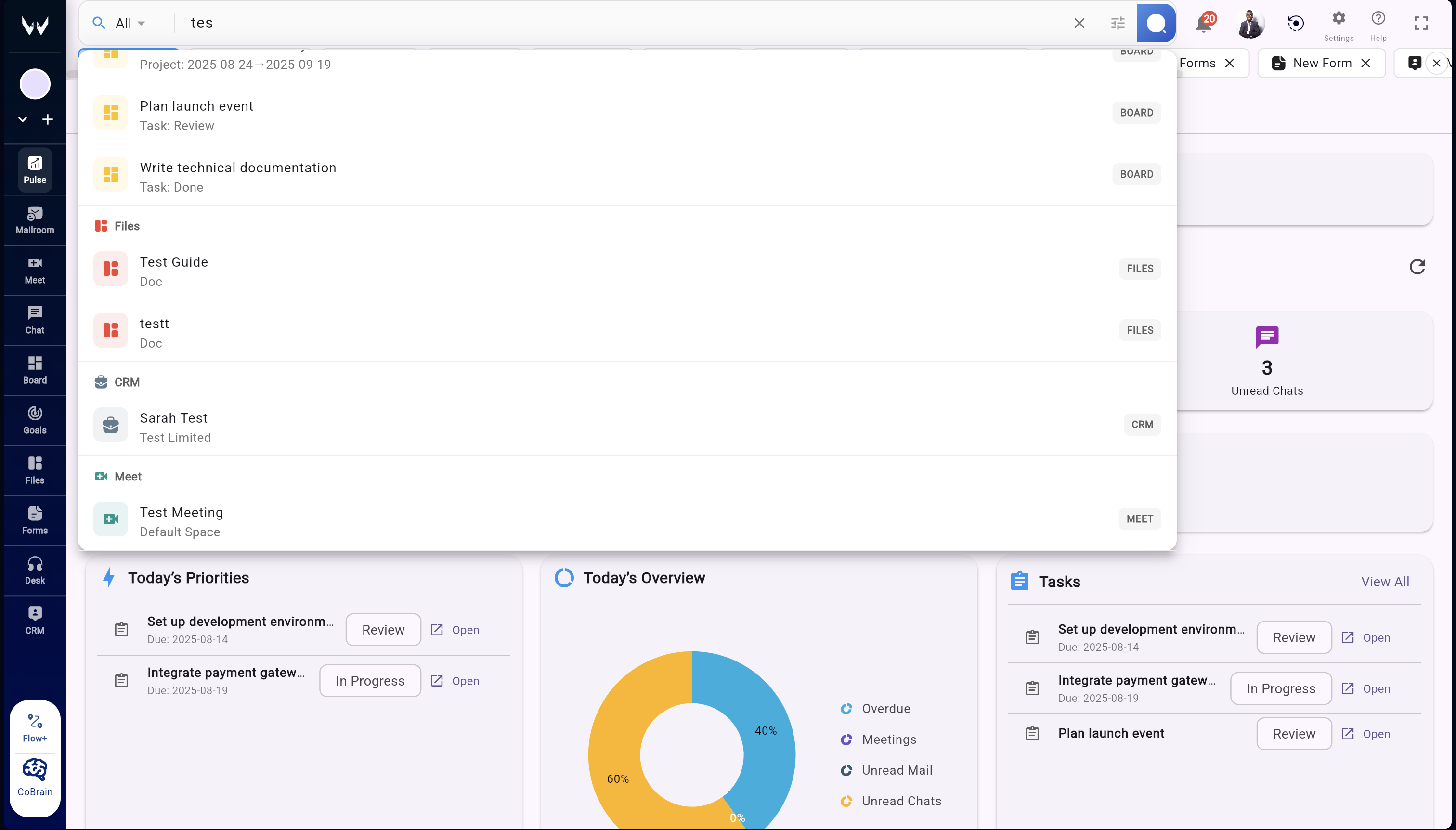Viewport: 1456px width, 830px height.
Task: Select the Mailroom icon in sidebar
Action: point(34,220)
